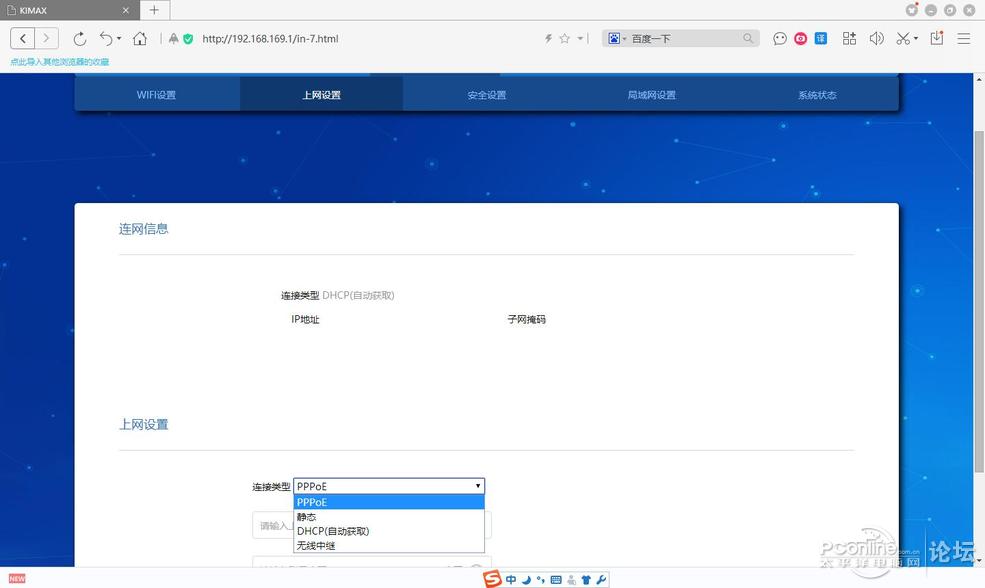Open Sogou input method settings wrench

pyautogui.click(x=601, y=578)
